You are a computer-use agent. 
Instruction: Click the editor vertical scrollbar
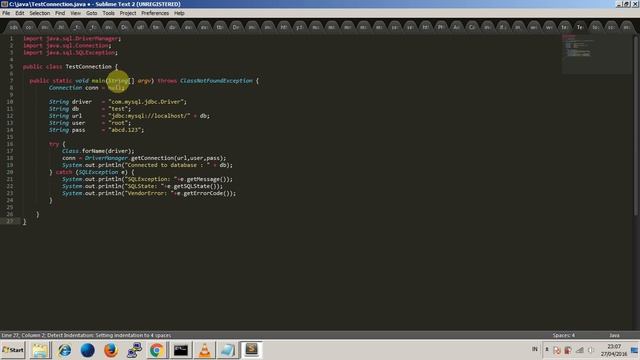636,127
